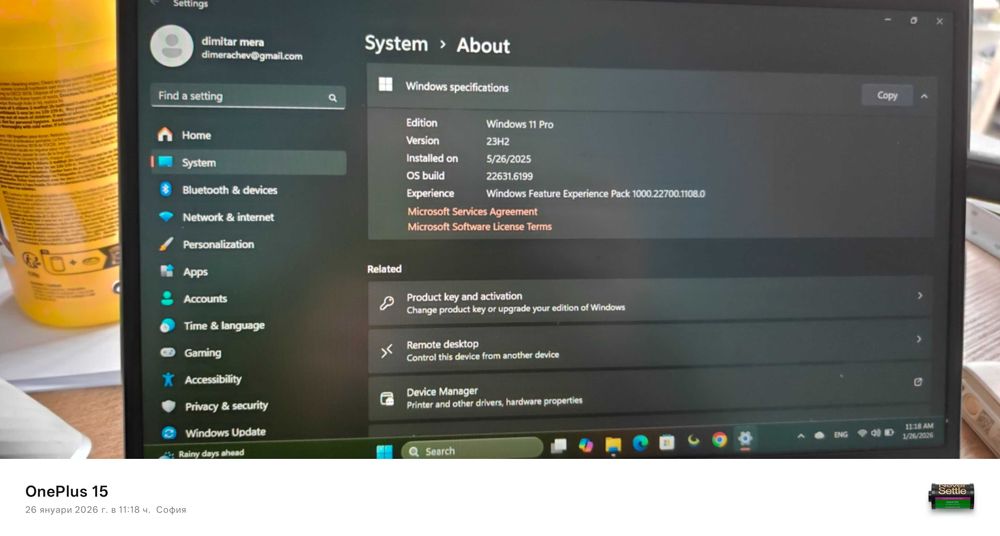Click the chevron on Product key and activation
This screenshot has width=1000, height=536.
[x=920, y=295]
